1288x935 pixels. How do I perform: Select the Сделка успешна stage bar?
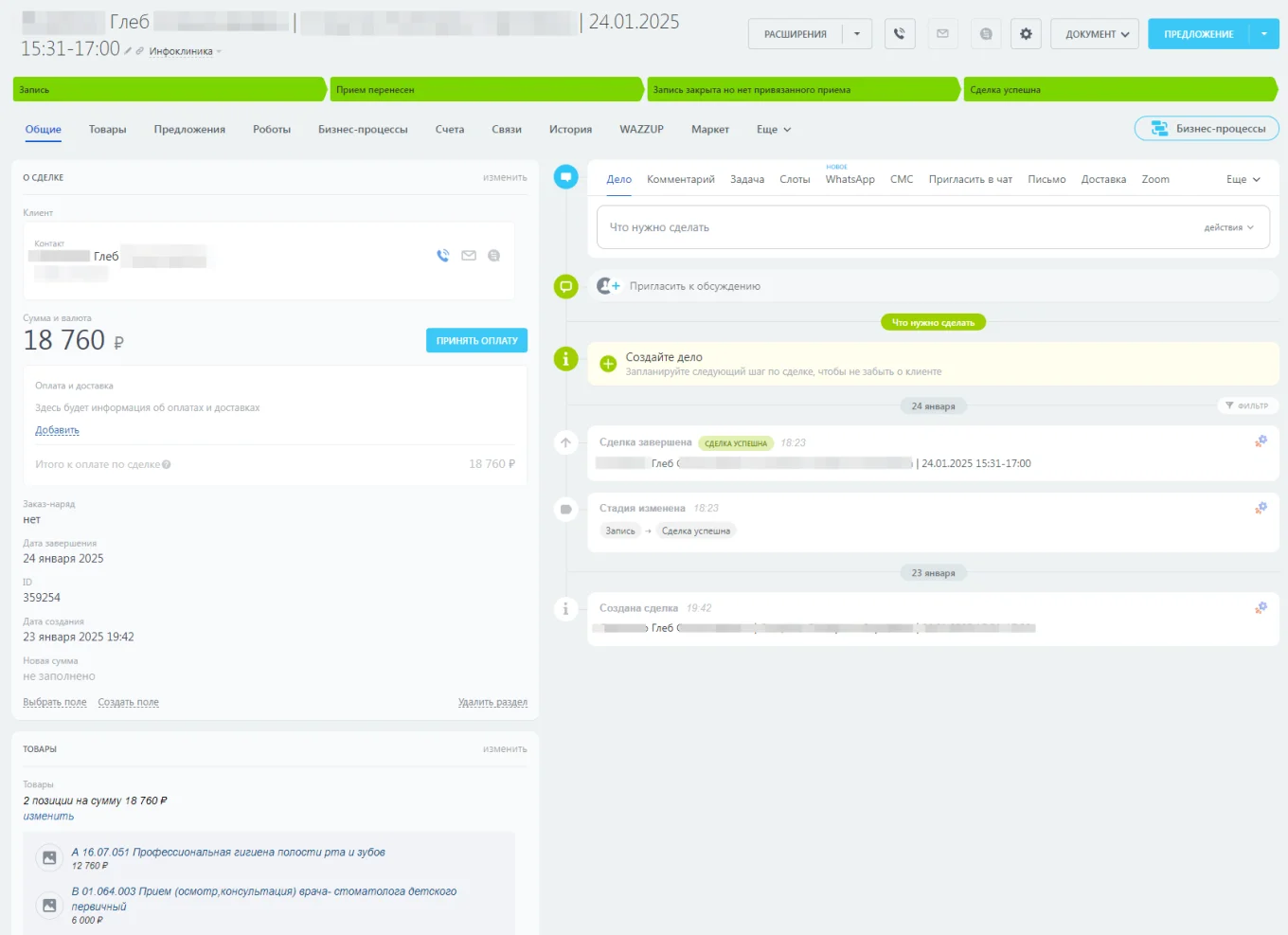coord(1118,90)
